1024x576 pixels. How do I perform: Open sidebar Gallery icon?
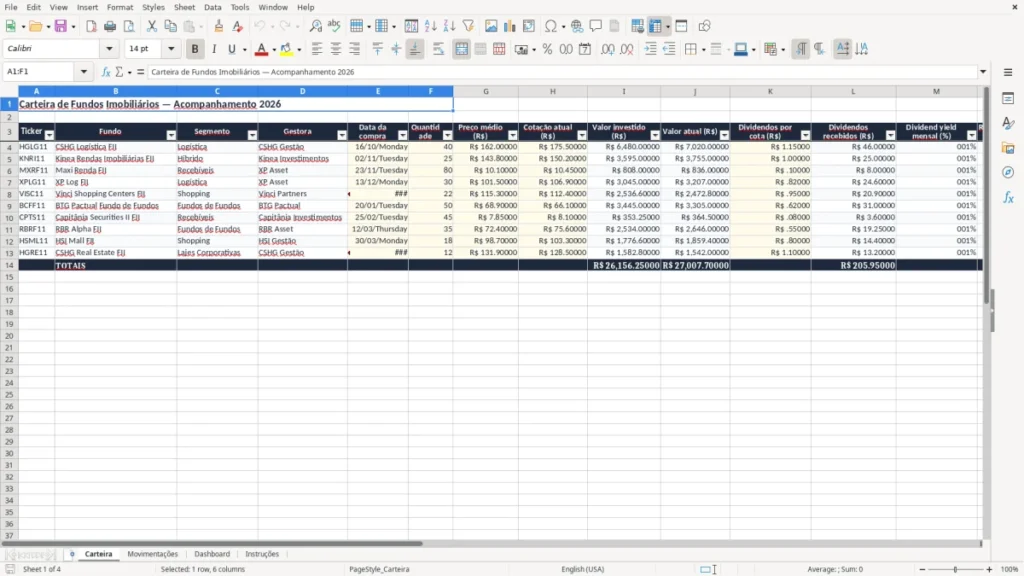coord(1008,148)
